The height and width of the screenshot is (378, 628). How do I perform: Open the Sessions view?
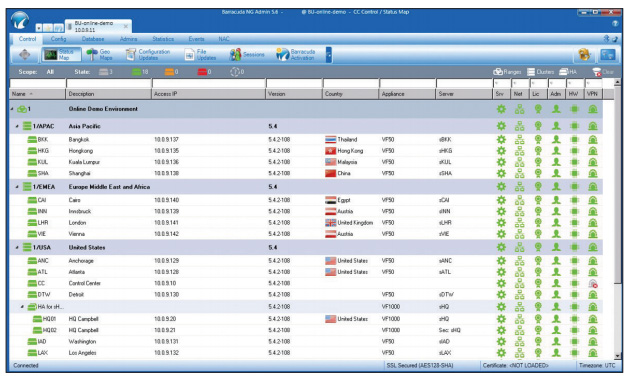coord(247,54)
